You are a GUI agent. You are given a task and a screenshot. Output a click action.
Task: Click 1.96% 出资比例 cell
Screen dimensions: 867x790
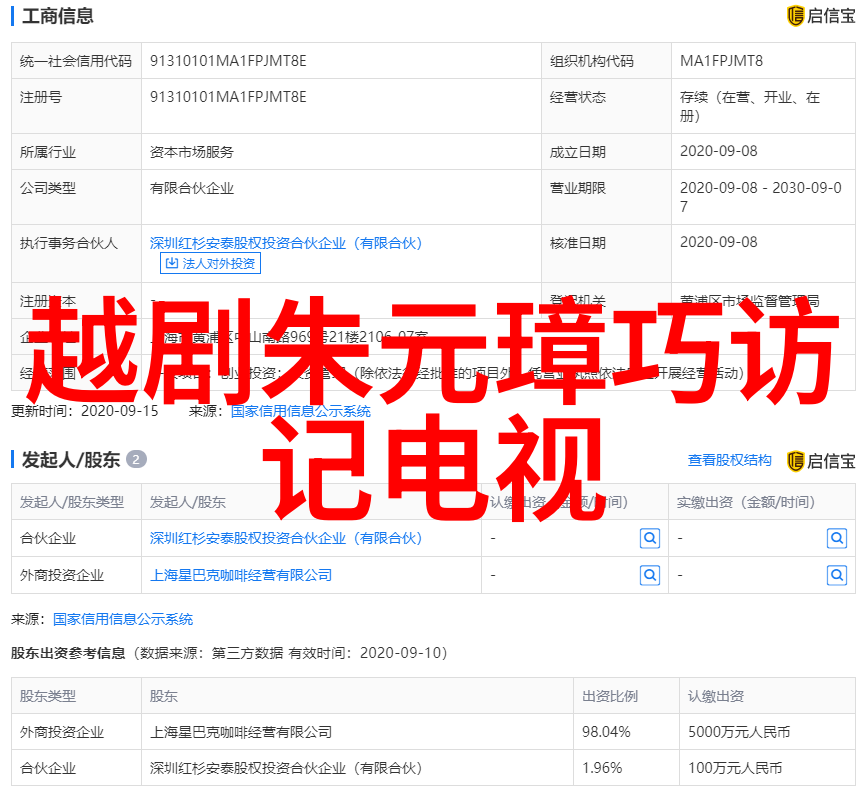click(x=602, y=768)
